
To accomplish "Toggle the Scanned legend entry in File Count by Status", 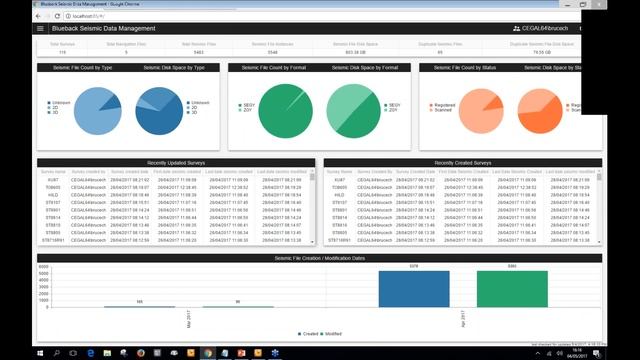I will [440, 110].
